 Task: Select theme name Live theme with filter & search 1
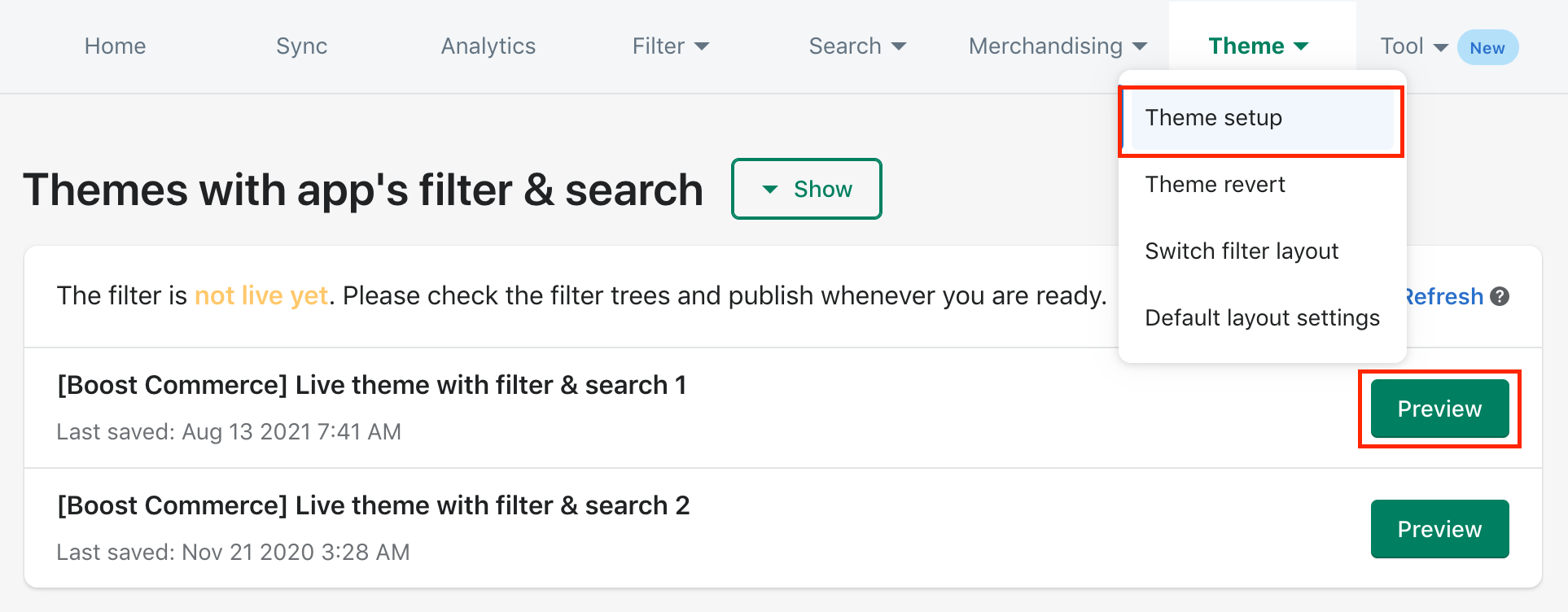(x=372, y=385)
